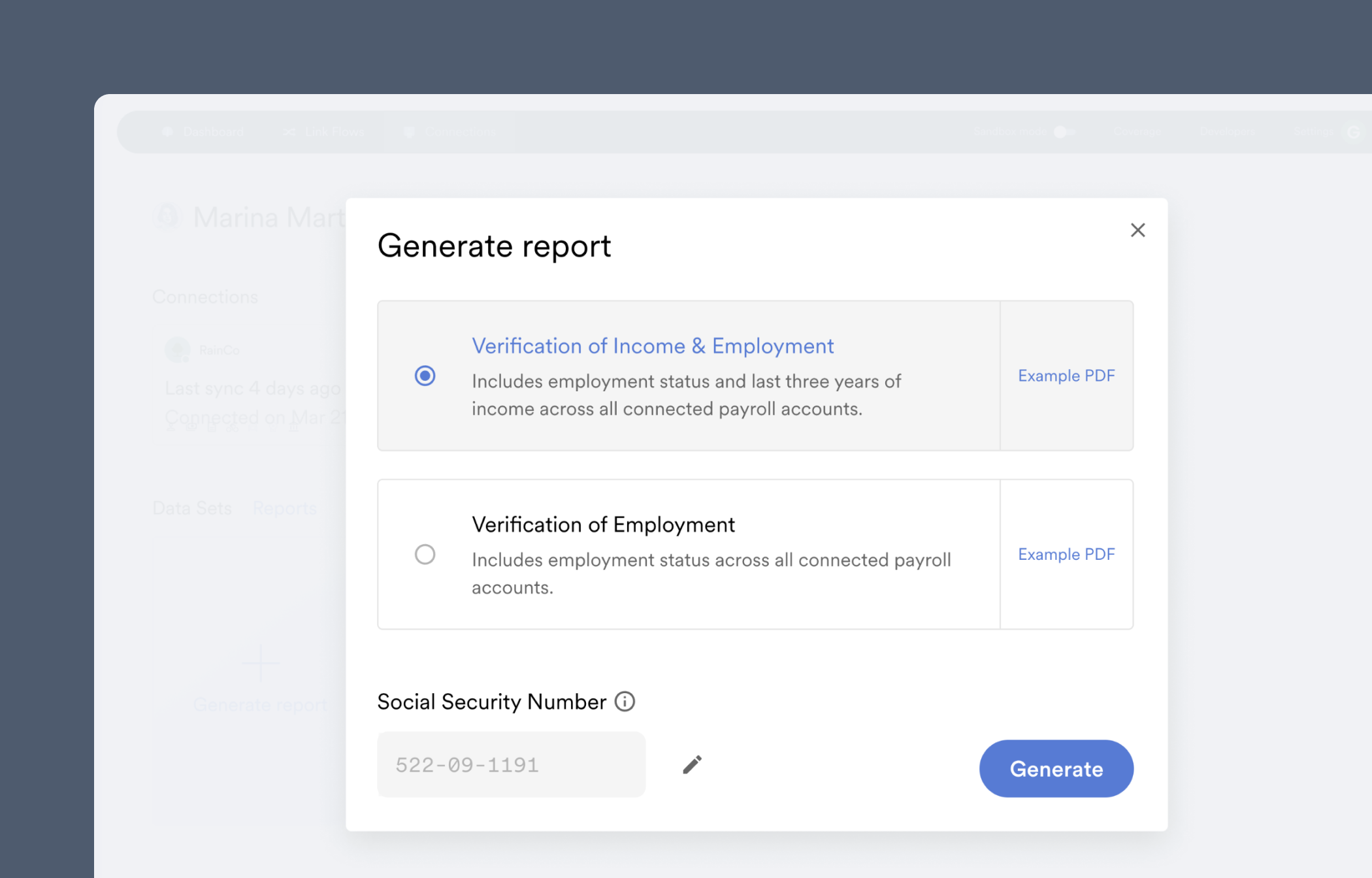Select the Verification of Income & Employment radio button
Viewport: 1372px width, 878px height.
click(x=425, y=375)
